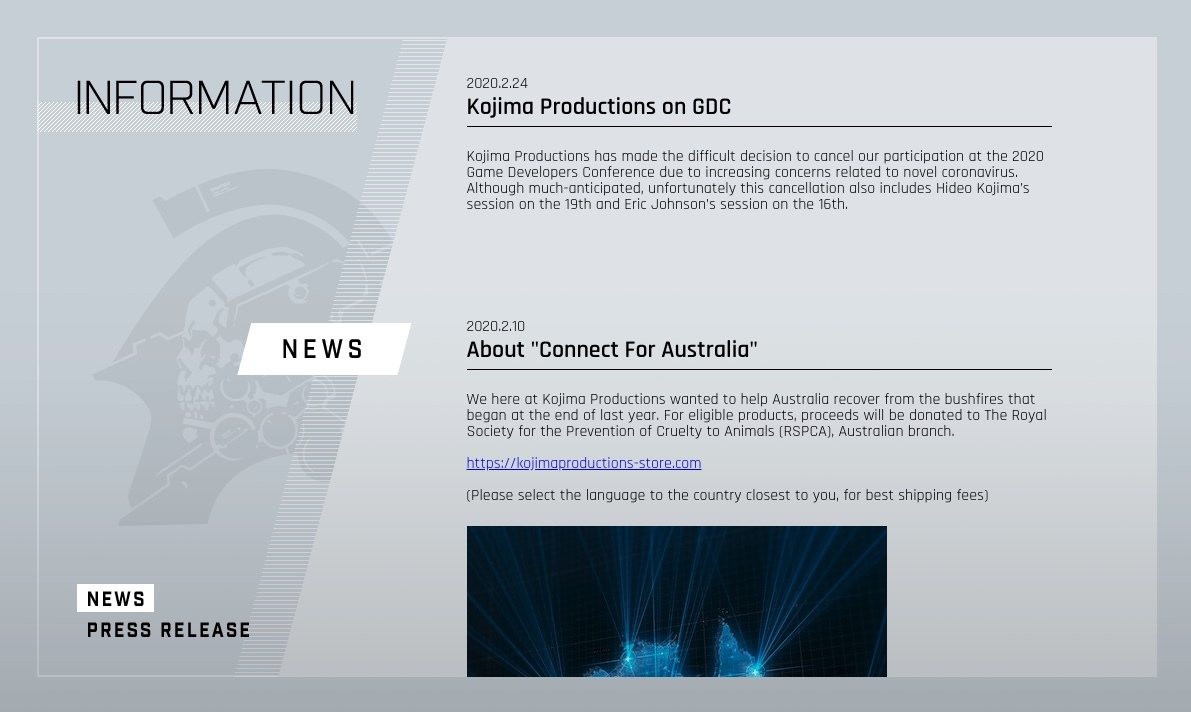Screen dimensions: 1191x712
Task: Select the 2020.2.24 date label
Action: (496, 84)
